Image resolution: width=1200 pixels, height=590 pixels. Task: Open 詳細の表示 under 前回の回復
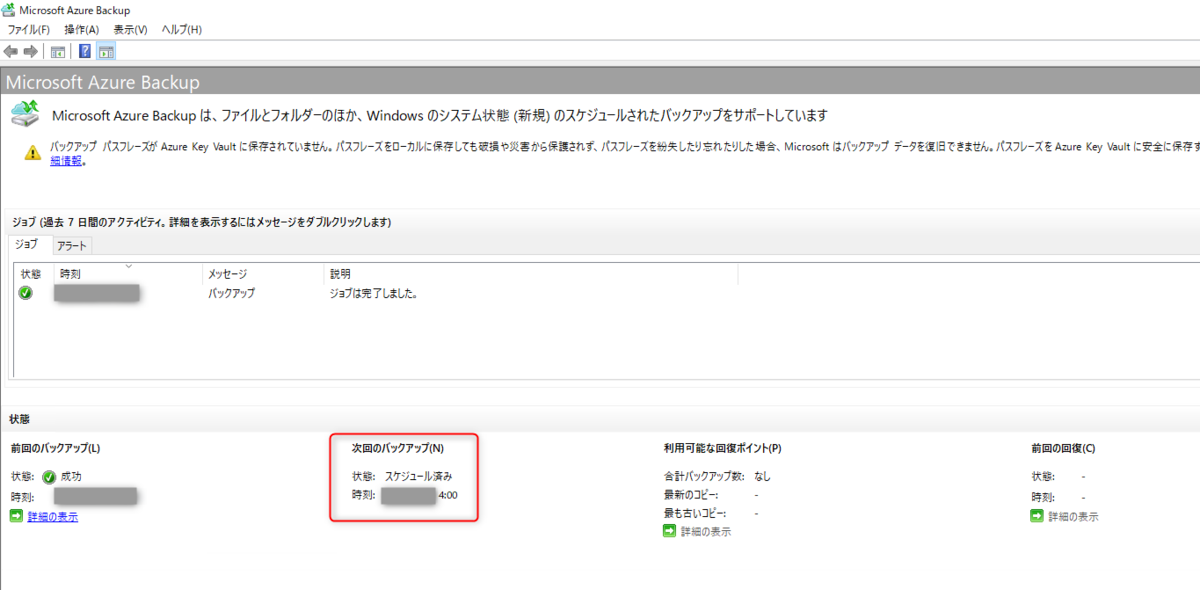[1073, 517]
